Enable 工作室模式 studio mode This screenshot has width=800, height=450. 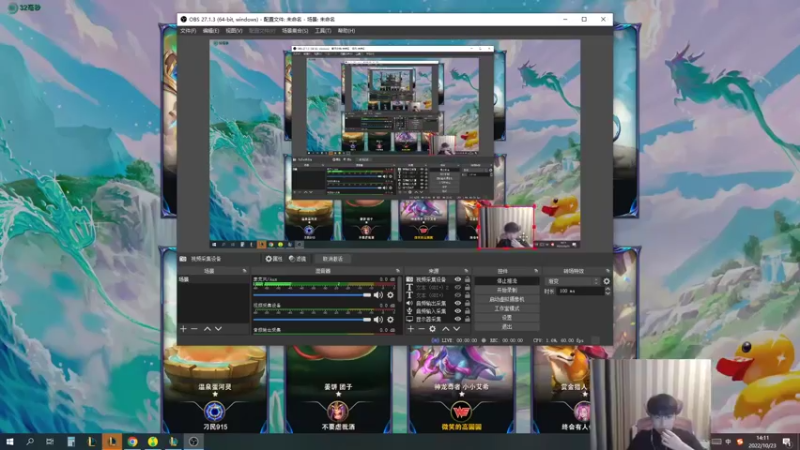click(507, 309)
